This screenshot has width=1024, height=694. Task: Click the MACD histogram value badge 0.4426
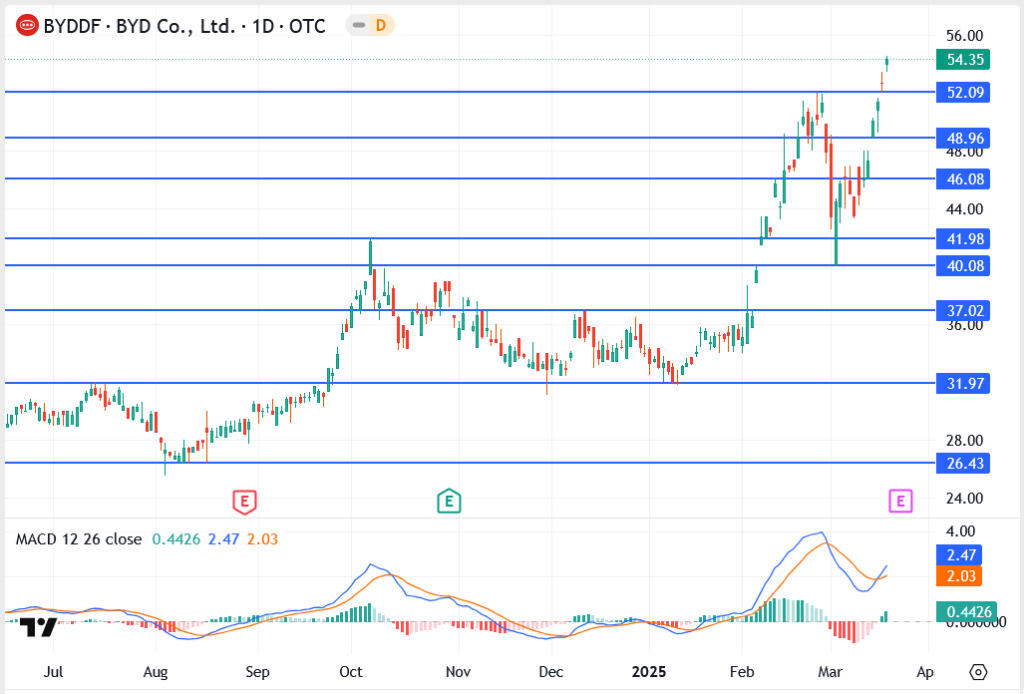[968, 613]
